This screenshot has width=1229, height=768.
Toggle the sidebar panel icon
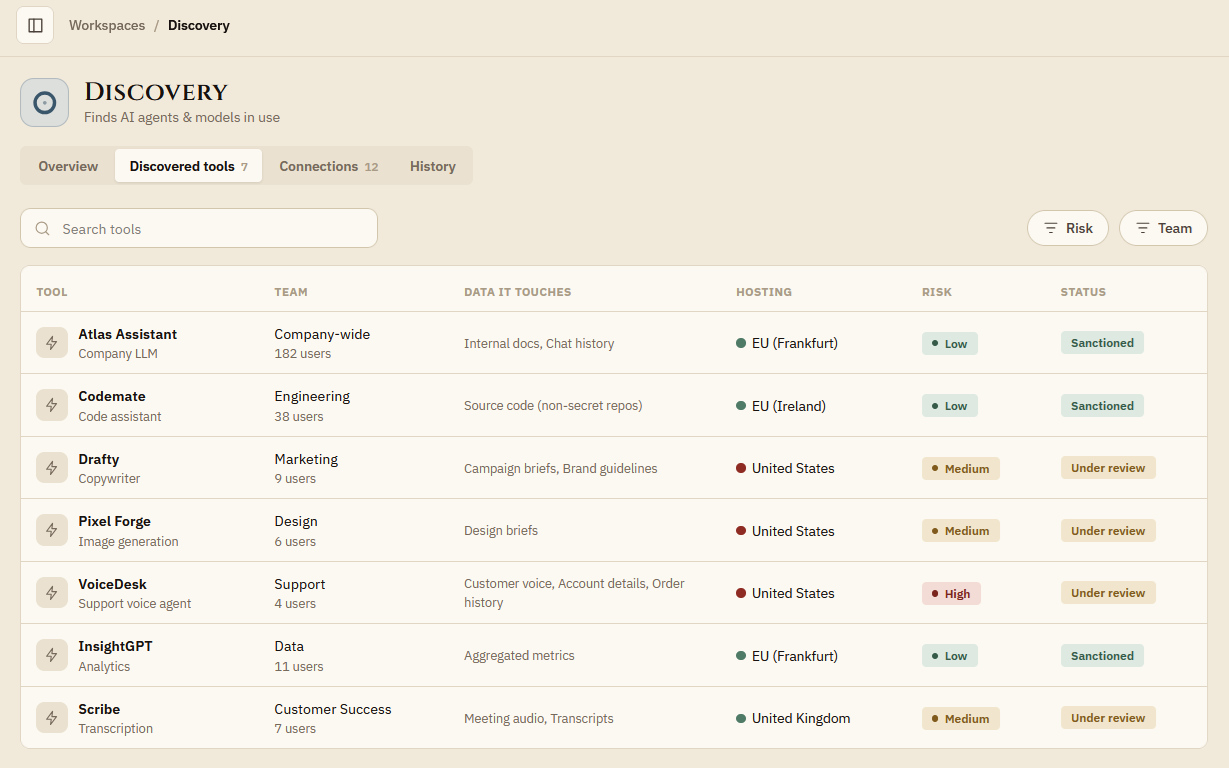[x=35, y=25]
